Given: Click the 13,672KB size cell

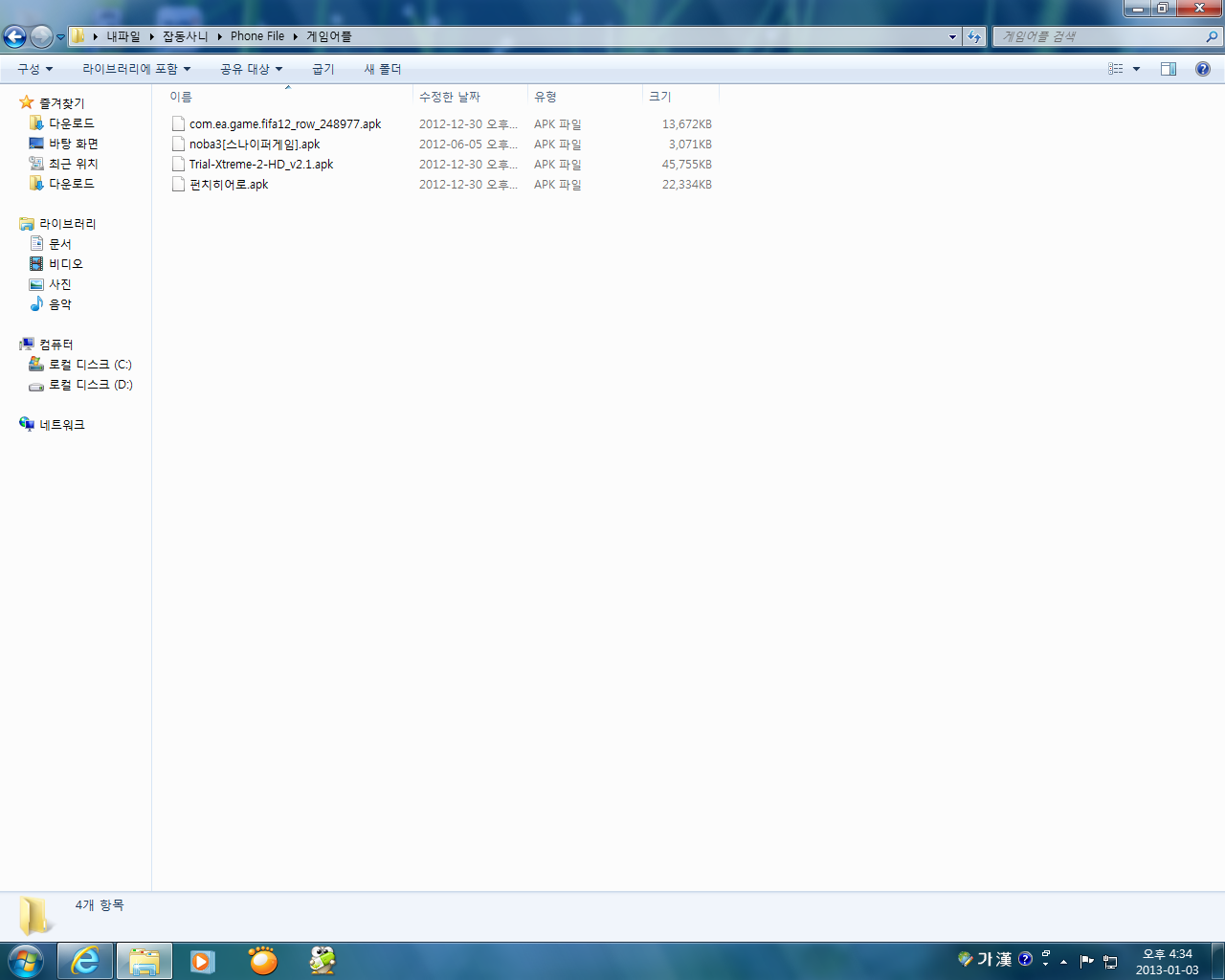Looking at the screenshot, I should 686,123.
